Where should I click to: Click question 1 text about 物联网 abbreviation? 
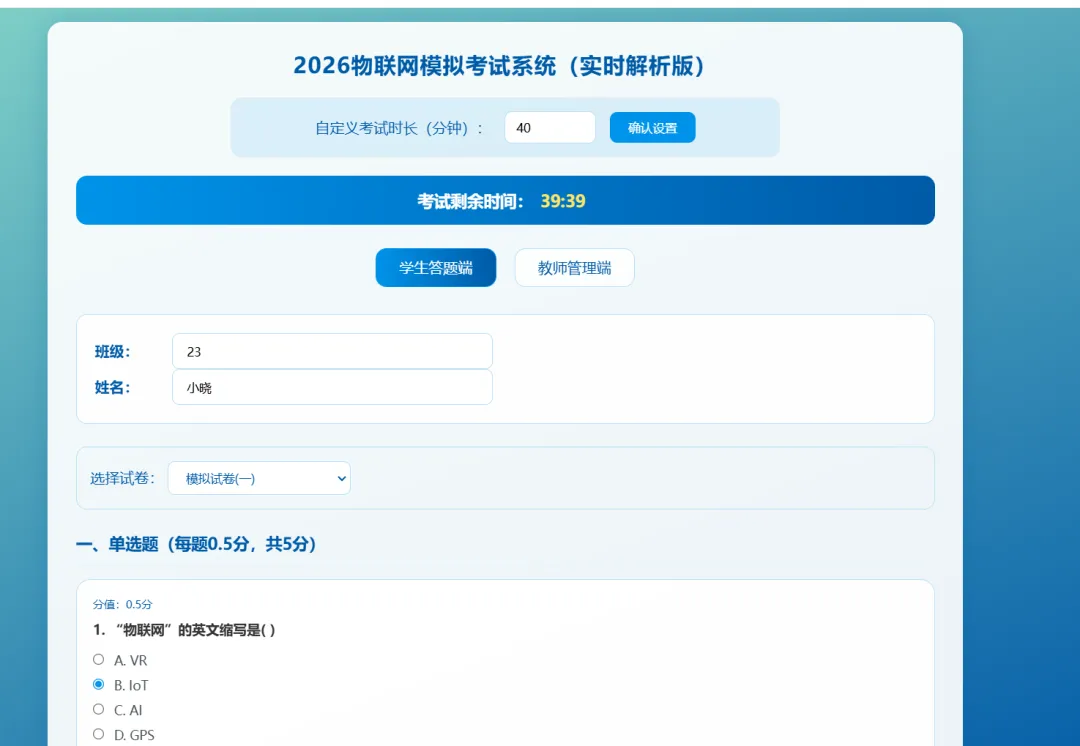185,630
